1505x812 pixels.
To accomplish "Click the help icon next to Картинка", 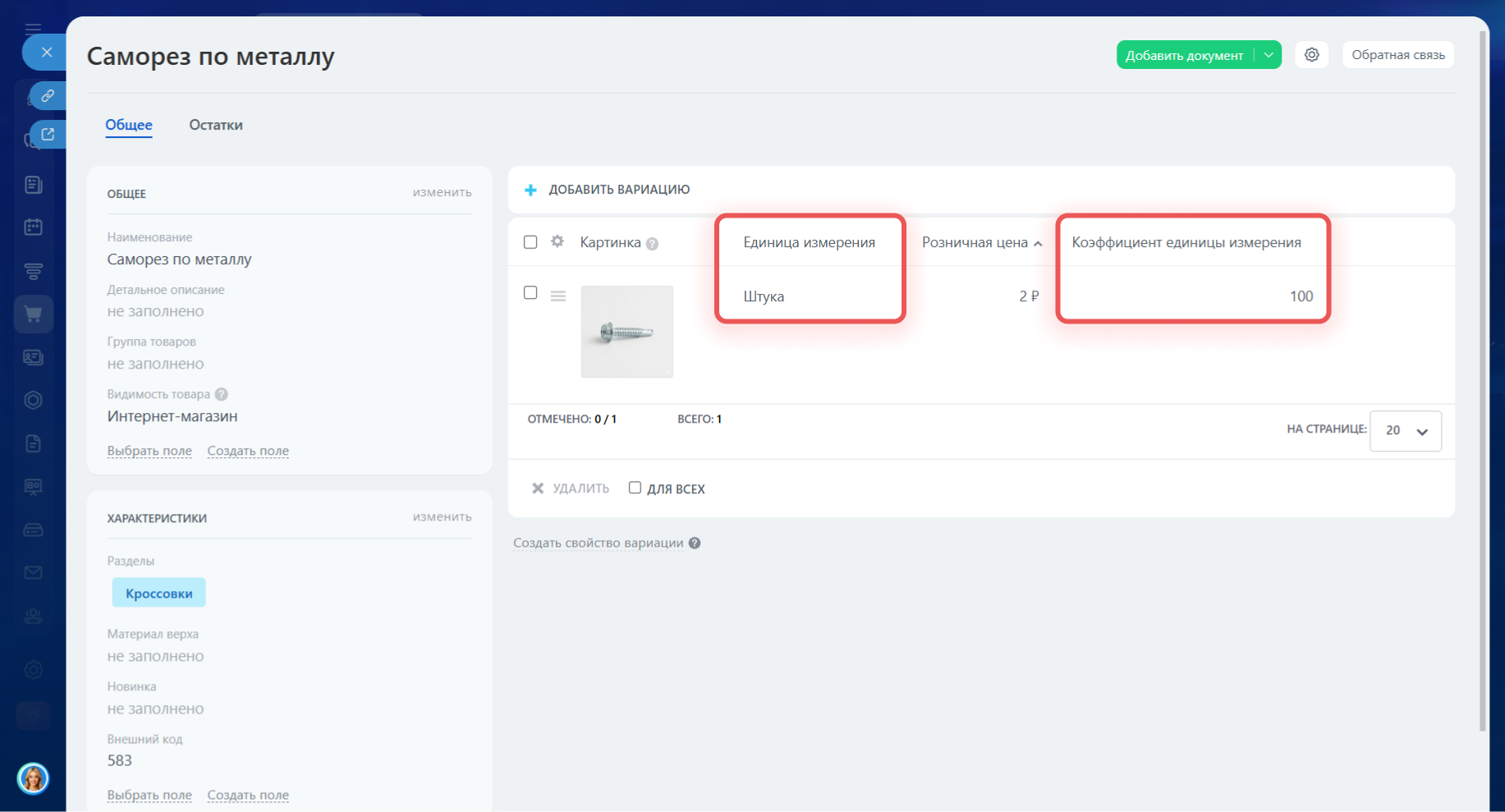I will coord(652,244).
